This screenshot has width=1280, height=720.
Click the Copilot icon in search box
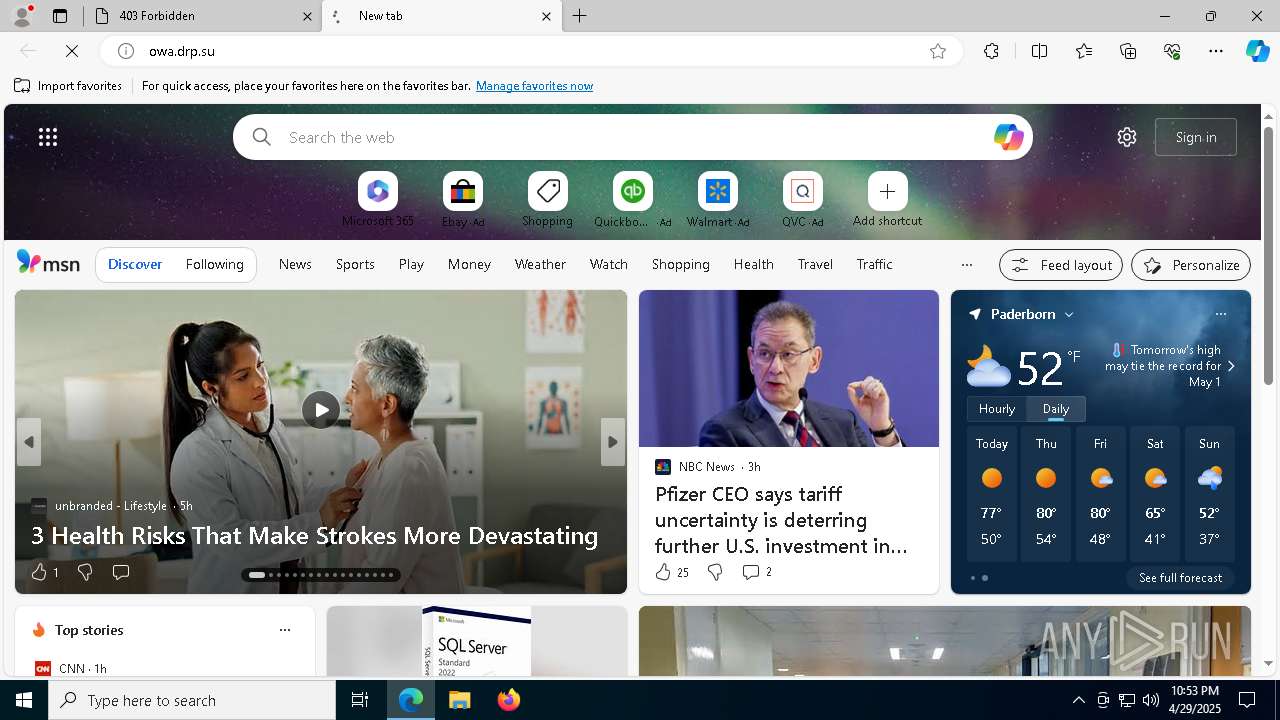[x=1008, y=137]
